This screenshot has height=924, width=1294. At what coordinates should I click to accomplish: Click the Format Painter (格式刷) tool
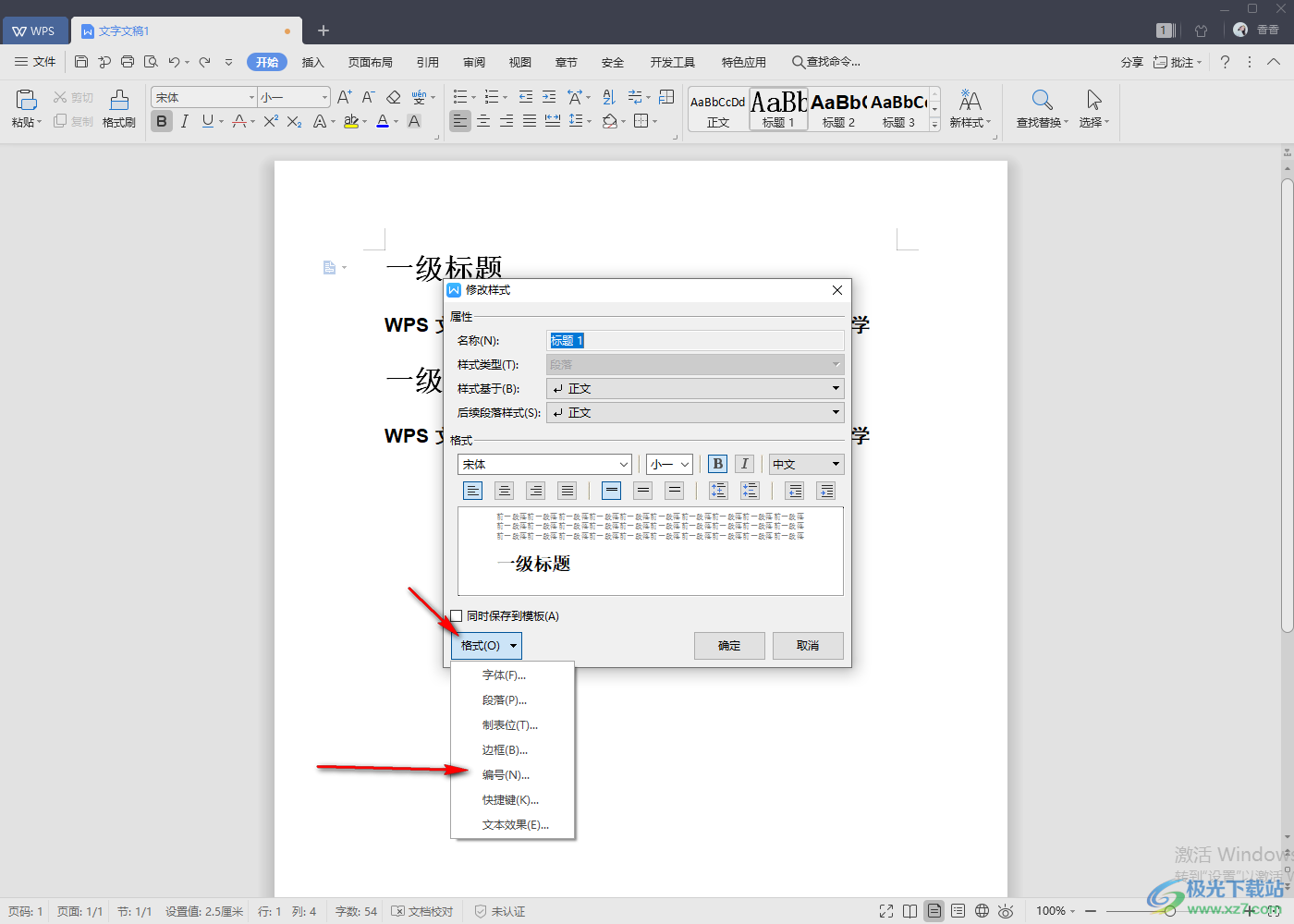tap(119, 109)
